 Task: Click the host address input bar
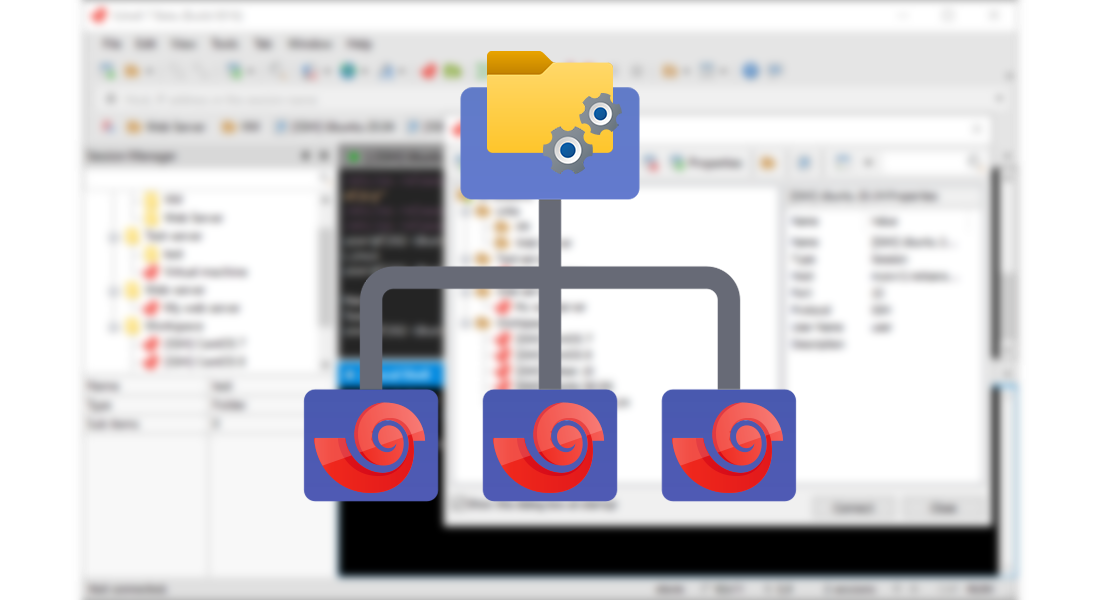click(554, 99)
